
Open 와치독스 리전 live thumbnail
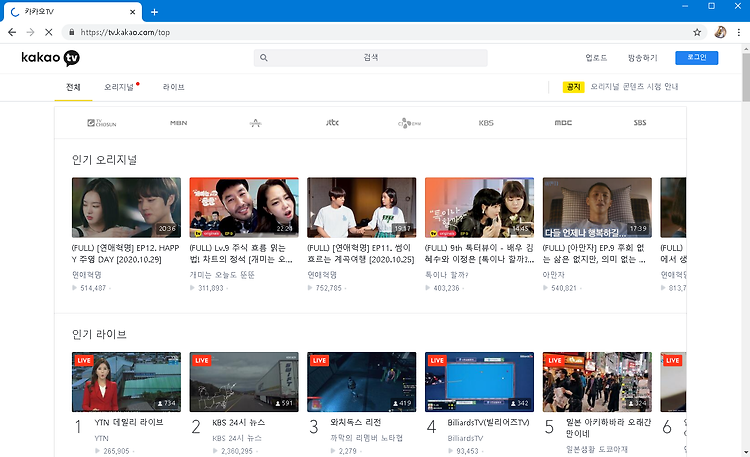coord(362,382)
